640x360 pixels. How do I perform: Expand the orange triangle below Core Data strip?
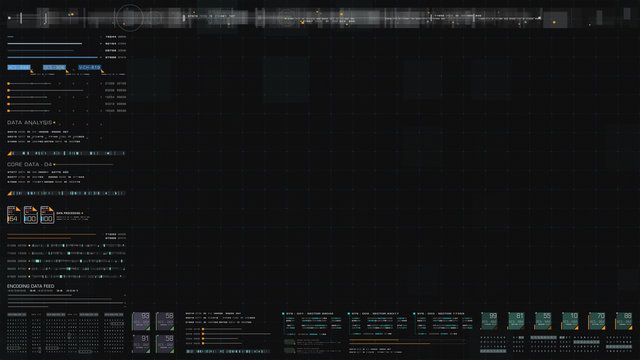click(x=9, y=193)
